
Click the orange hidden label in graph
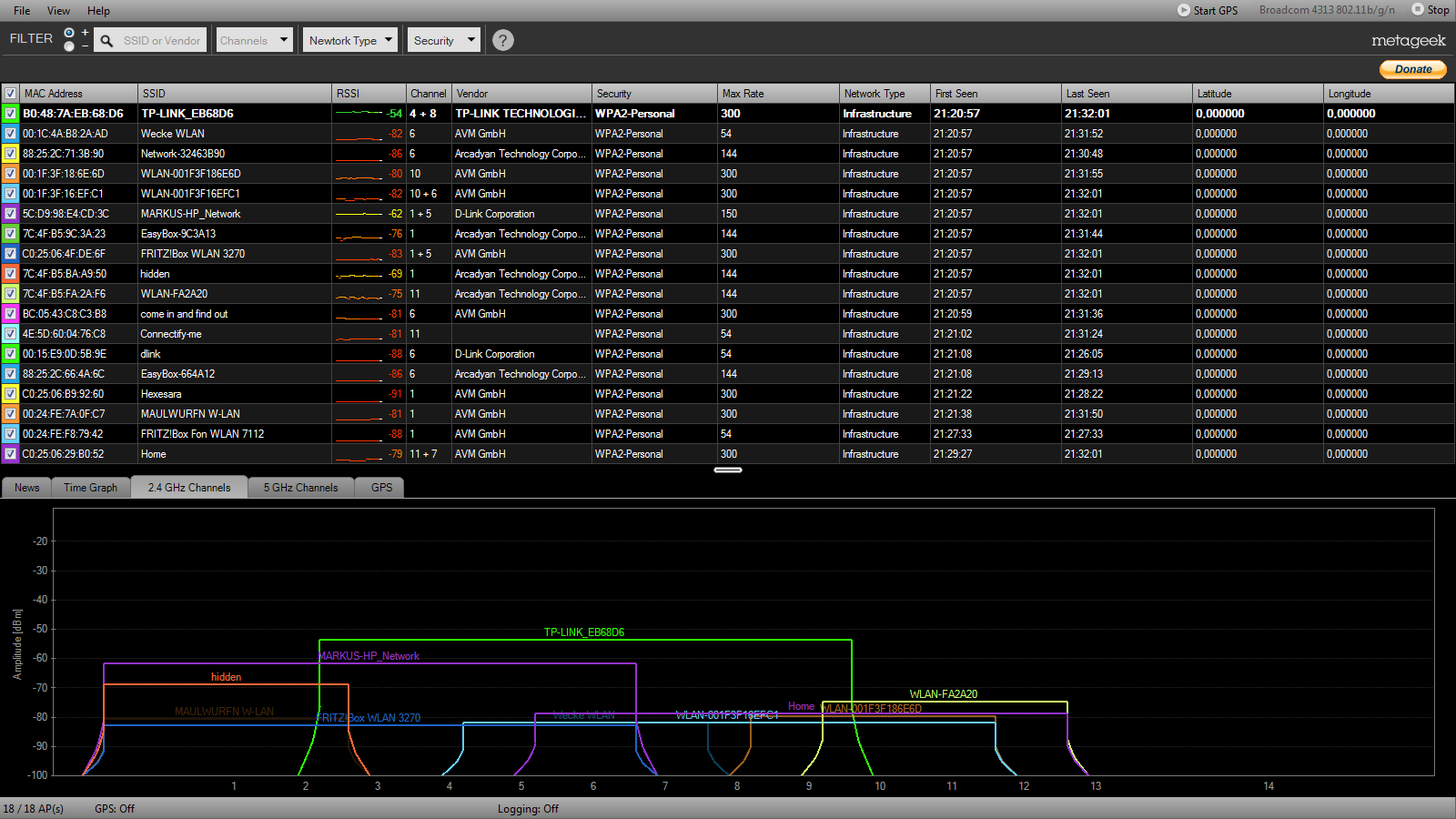[x=226, y=677]
